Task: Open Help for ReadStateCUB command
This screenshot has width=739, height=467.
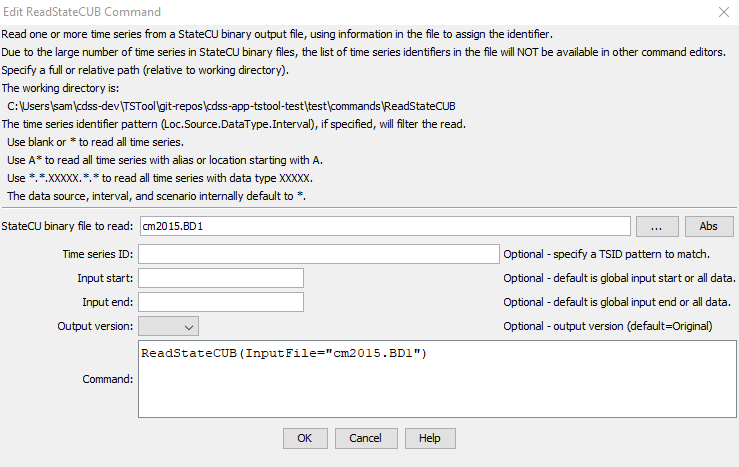Action: click(430, 438)
